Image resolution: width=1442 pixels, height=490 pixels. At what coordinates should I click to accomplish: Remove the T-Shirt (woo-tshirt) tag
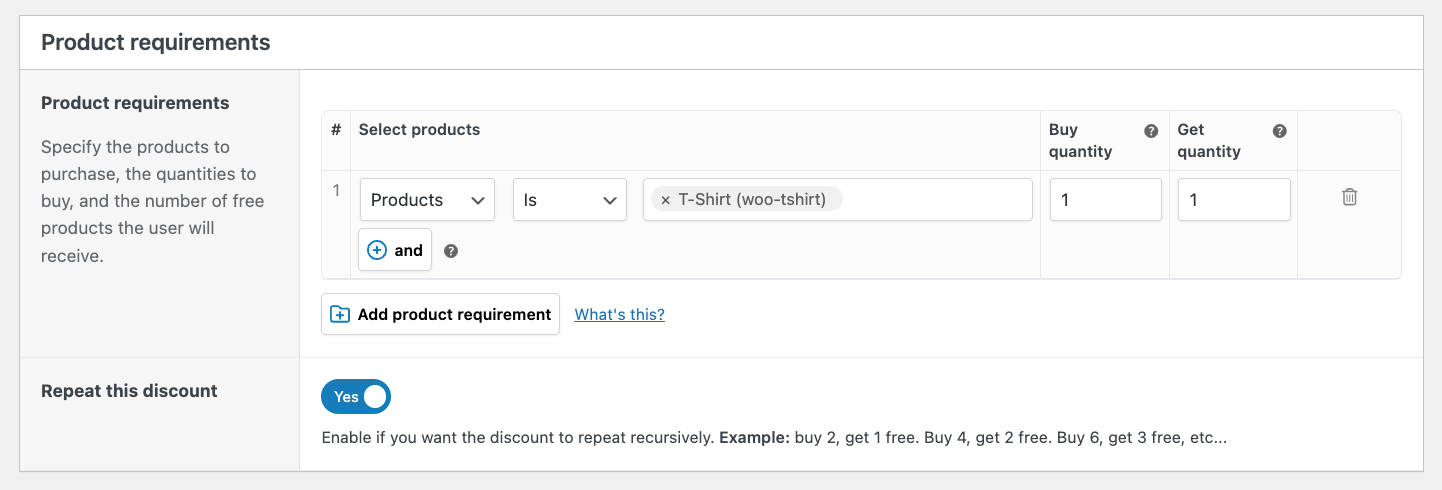click(x=666, y=200)
